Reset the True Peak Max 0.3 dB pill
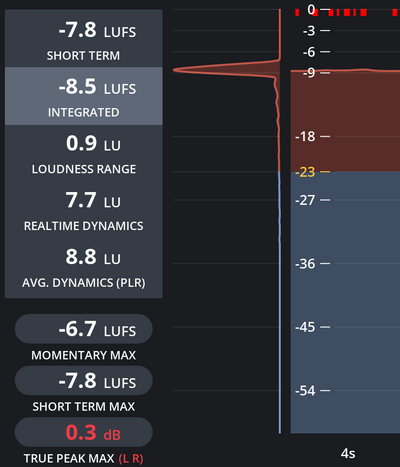 click(84, 432)
